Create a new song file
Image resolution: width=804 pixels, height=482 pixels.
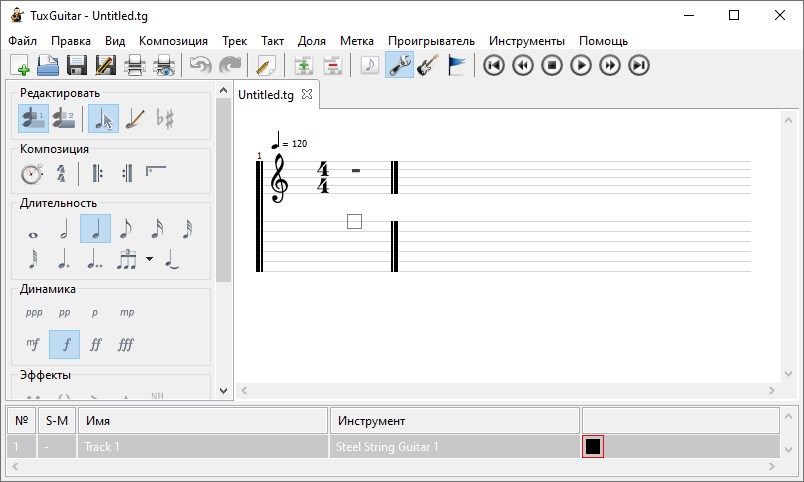[19, 66]
